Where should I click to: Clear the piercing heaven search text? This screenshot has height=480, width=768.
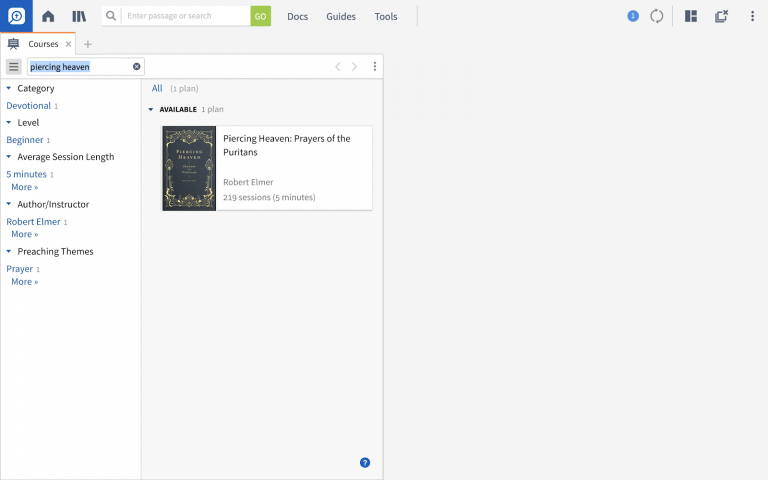137,67
